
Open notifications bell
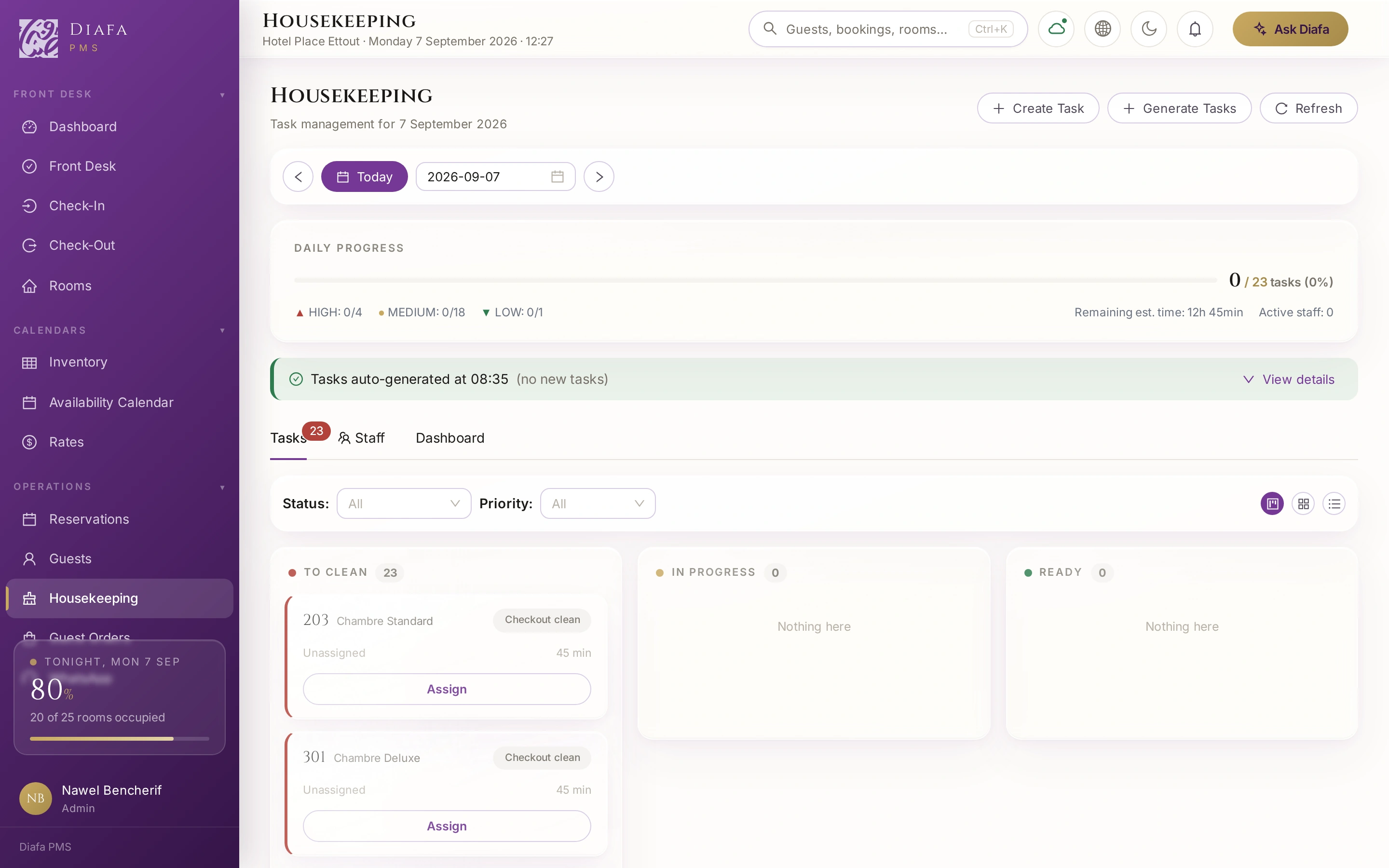click(x=1195, y=29)
